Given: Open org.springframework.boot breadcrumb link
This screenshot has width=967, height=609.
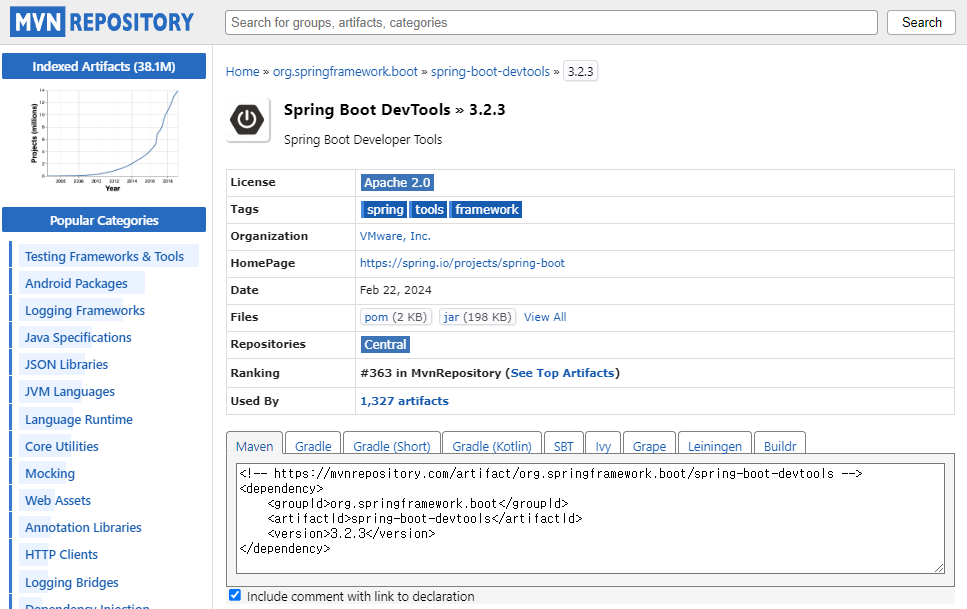Looking at the screenshot, I should (345, 72).
